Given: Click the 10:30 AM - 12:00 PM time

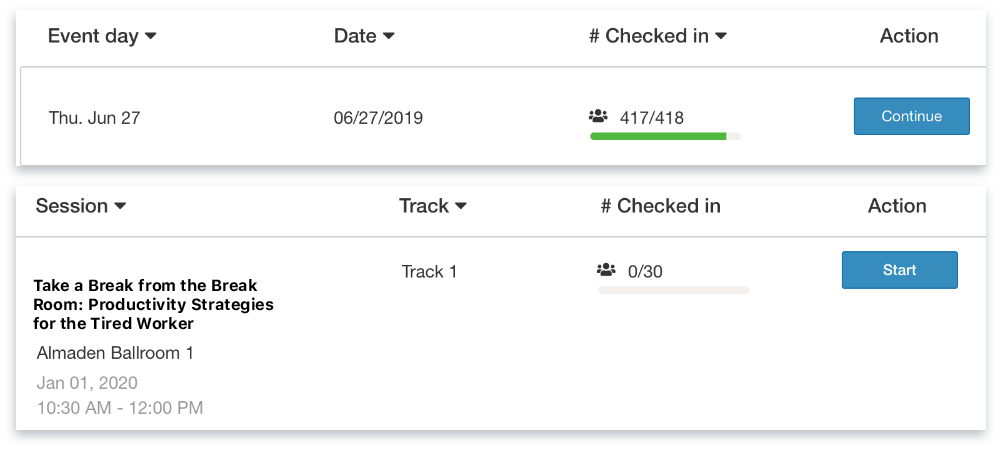Looking at the screenshot, I should tap(120, 407).
